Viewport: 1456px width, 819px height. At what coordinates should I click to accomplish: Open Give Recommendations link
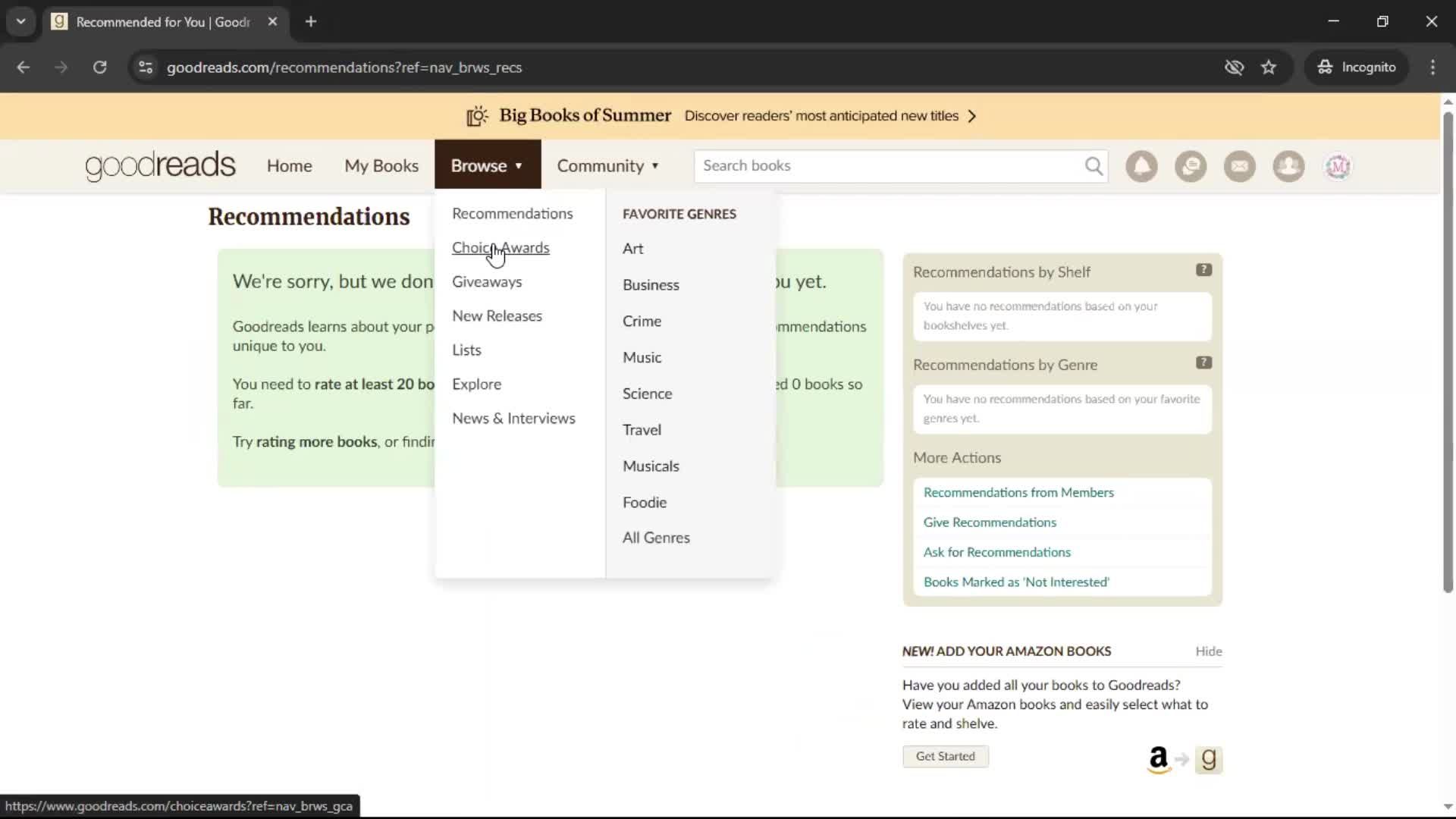point(990,522)
